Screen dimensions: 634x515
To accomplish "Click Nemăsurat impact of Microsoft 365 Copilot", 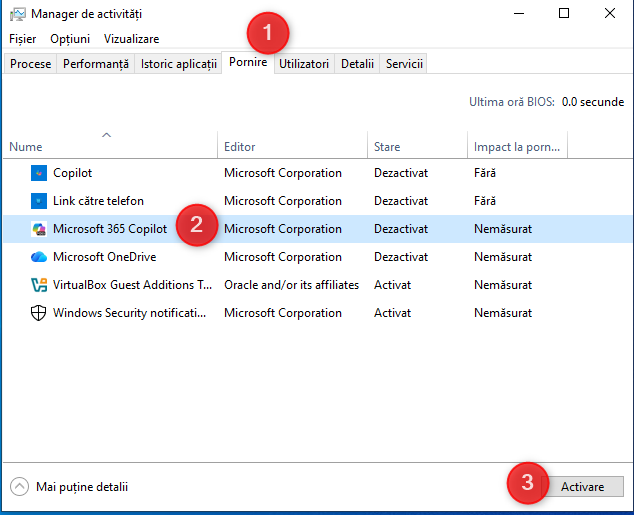I will click(503, 229).
